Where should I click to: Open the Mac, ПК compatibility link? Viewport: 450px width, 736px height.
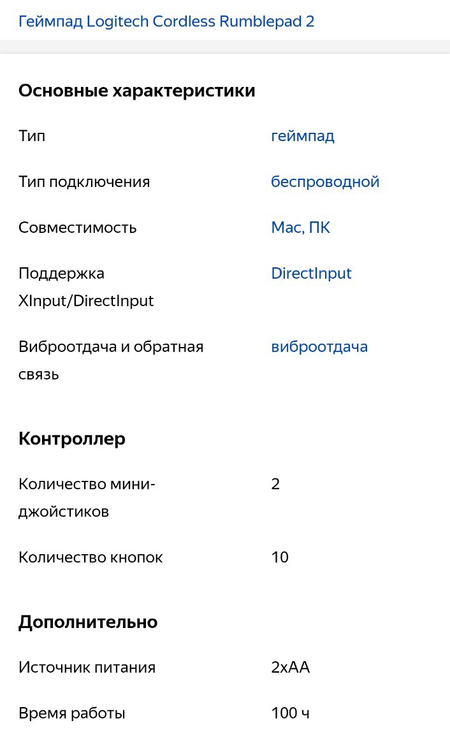click(x=300, y=228)
